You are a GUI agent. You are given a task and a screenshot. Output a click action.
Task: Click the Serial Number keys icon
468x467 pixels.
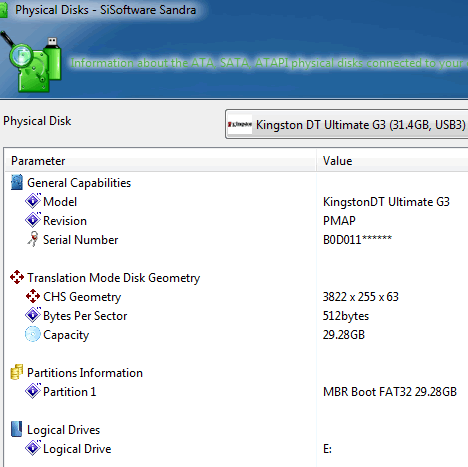[x=33, y=239]
